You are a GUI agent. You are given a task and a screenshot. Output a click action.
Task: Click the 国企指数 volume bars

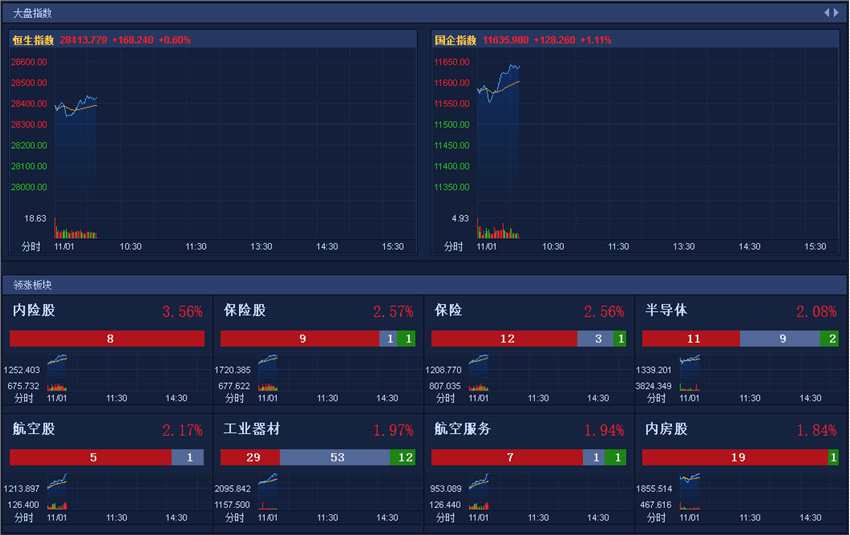tap(498, 229)
